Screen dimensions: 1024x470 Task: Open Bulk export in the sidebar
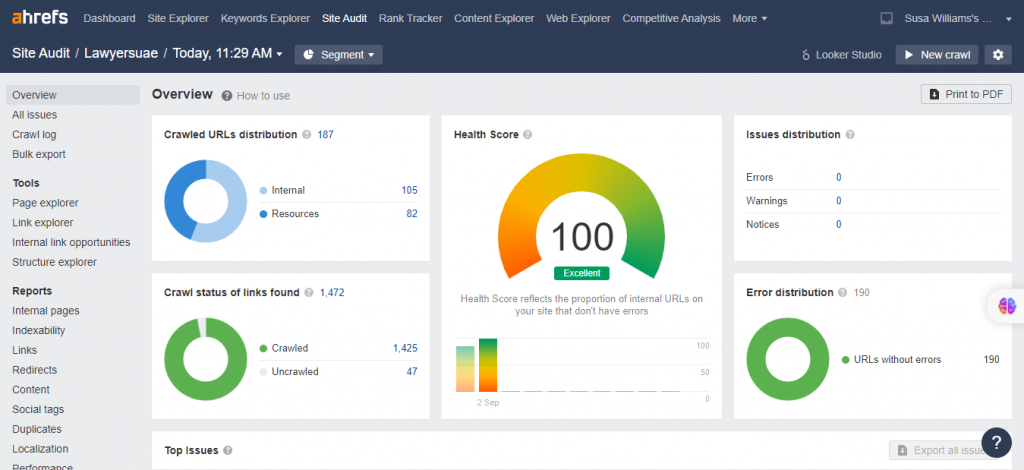tap(39, 154)
